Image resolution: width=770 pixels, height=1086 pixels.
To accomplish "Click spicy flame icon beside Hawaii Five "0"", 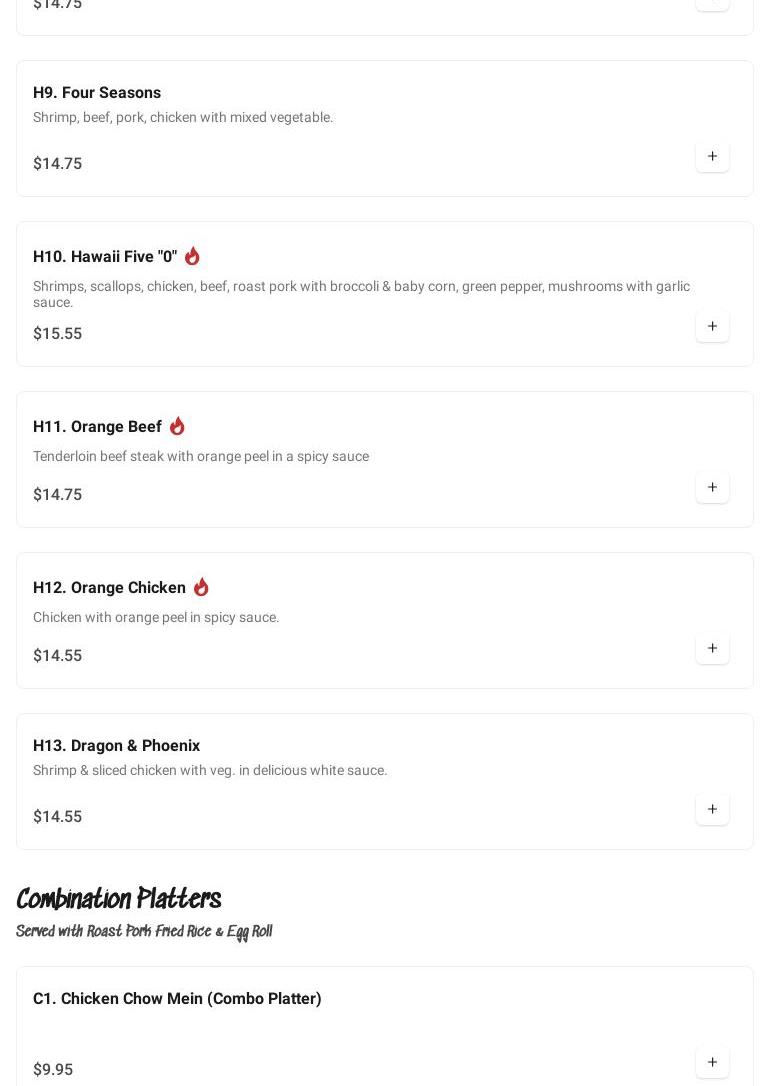I will point(192,256).
